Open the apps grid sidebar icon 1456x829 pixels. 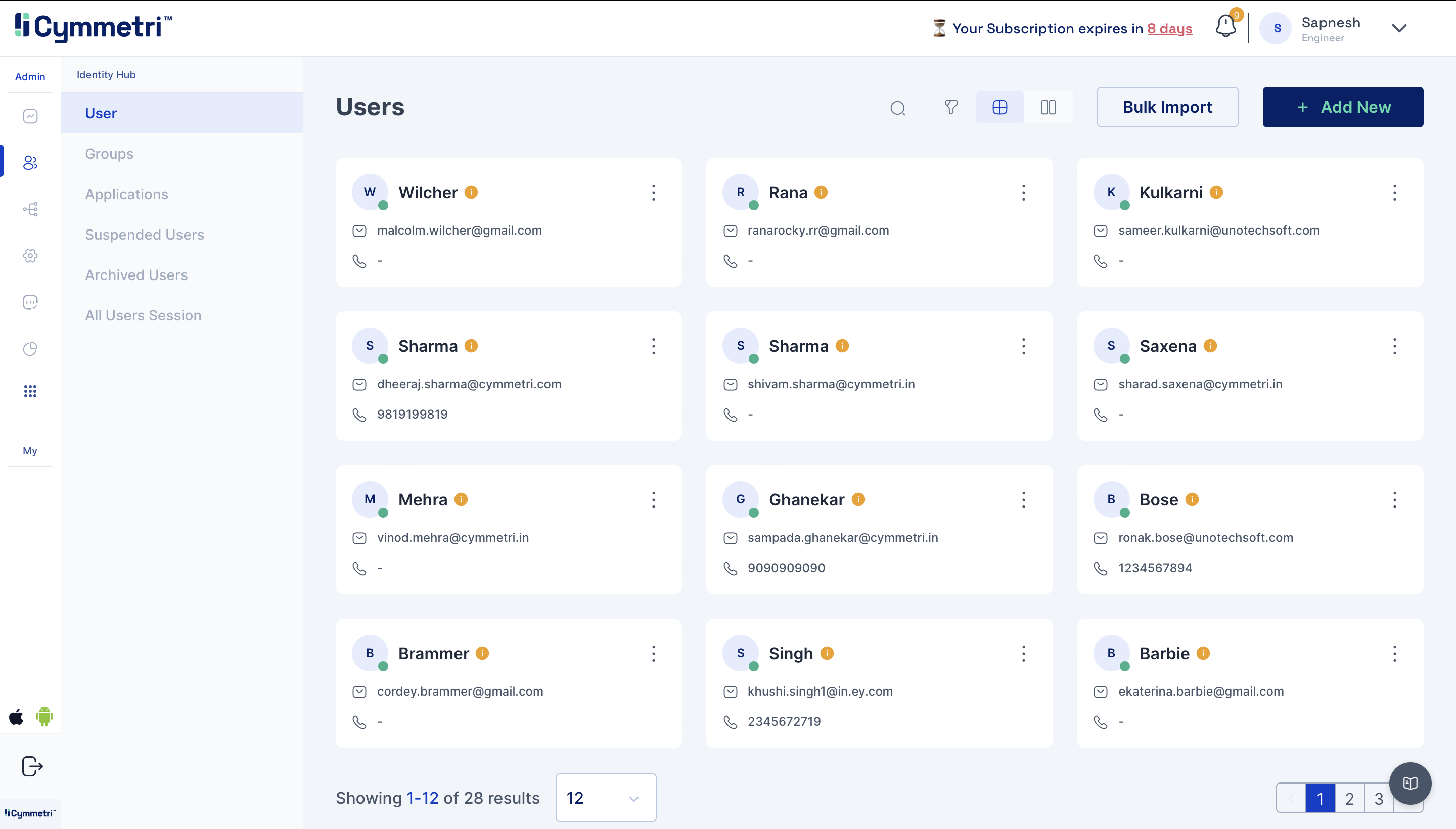(30, 391)
